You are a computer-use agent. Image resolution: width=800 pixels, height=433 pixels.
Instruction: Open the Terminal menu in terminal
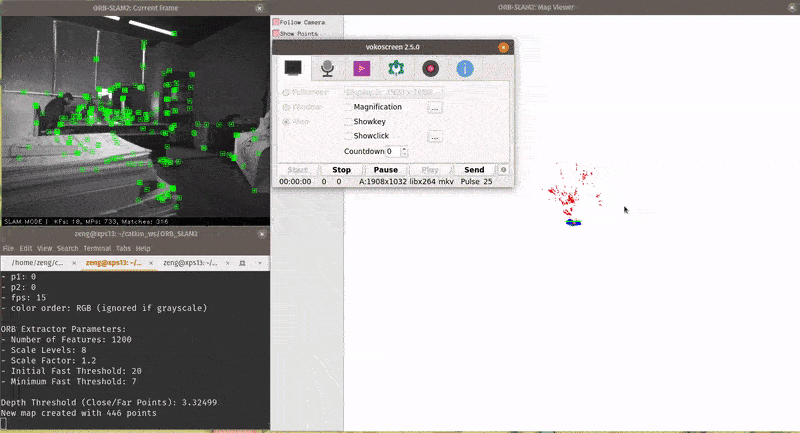pos(97,248)
